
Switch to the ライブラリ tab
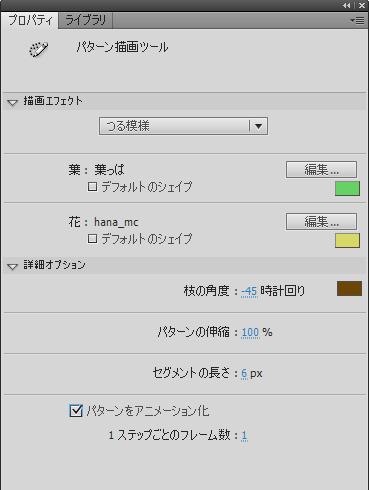[x=85, y=20]
